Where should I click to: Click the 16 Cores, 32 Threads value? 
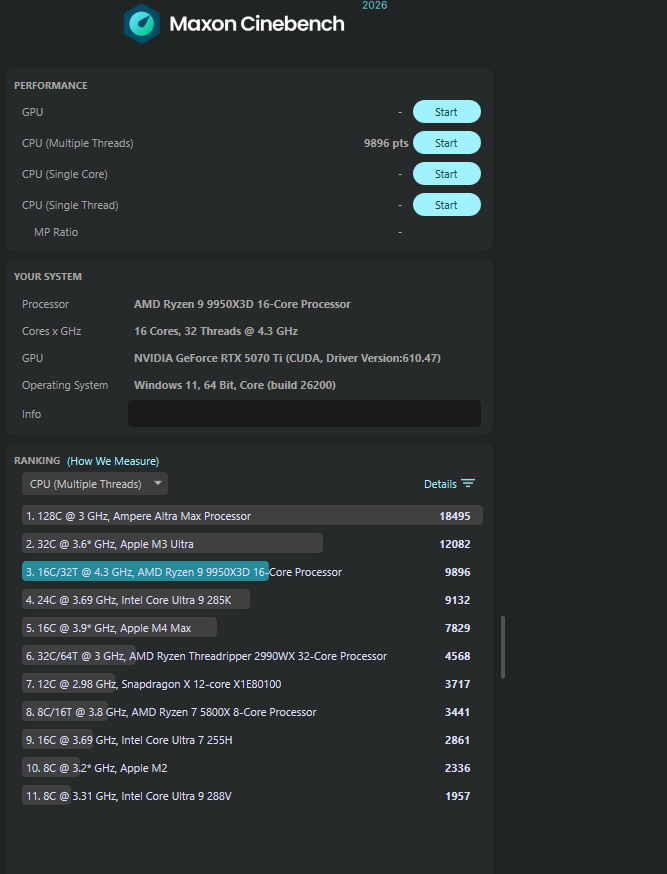(216, 331)
